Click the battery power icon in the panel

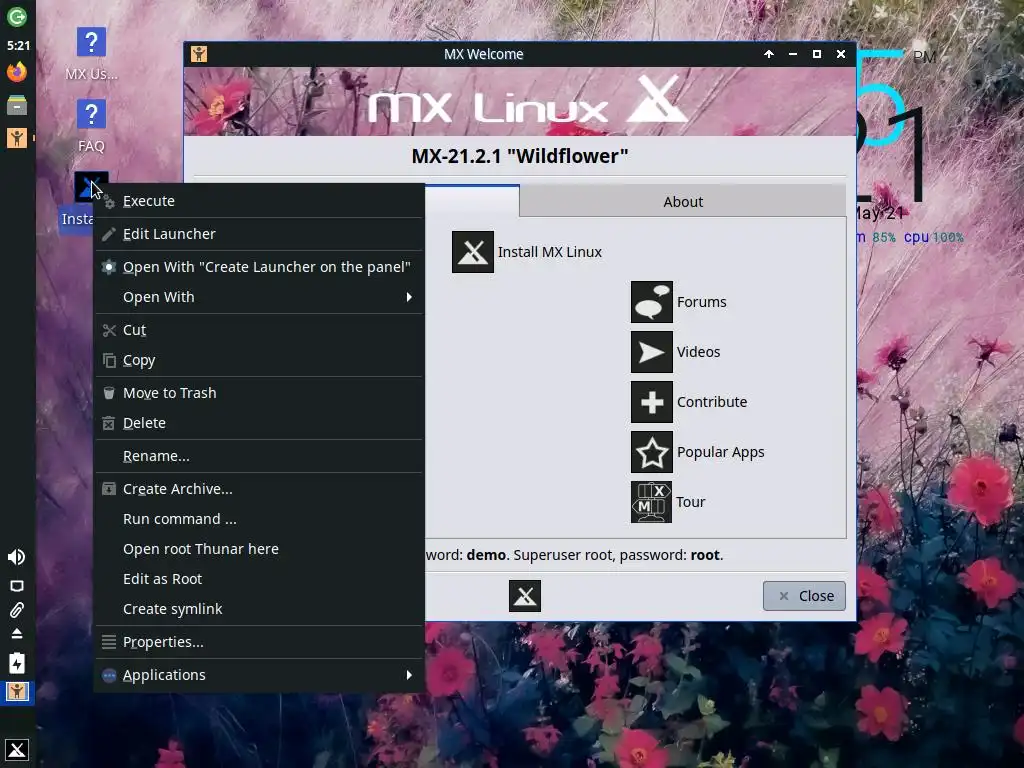coord(16,663)
